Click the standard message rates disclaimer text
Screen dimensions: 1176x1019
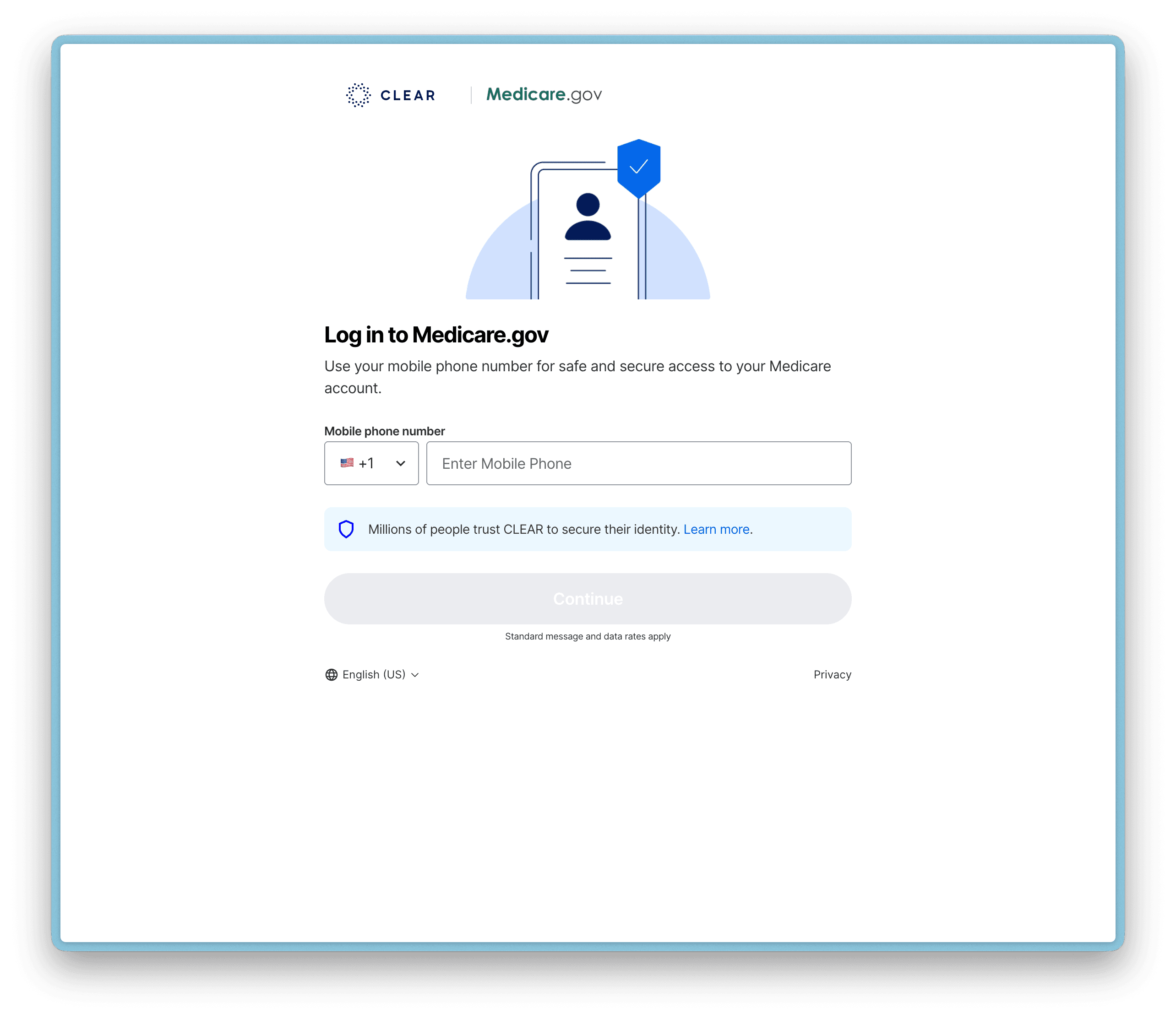588,636
